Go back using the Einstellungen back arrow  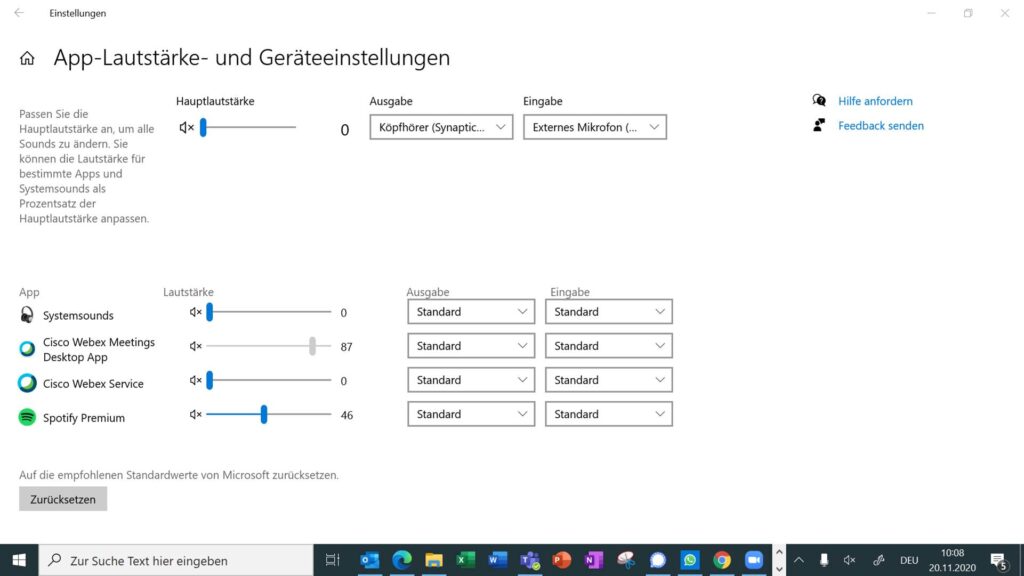click(19, 12)
